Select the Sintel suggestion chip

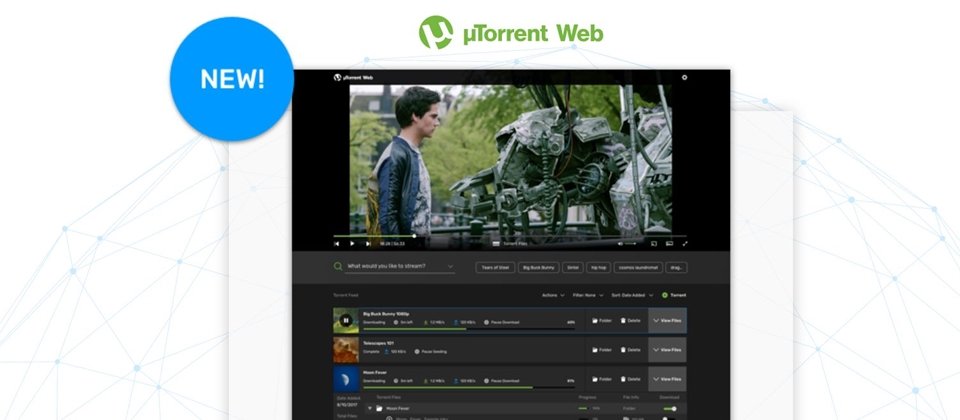click(x=572, y=268)
